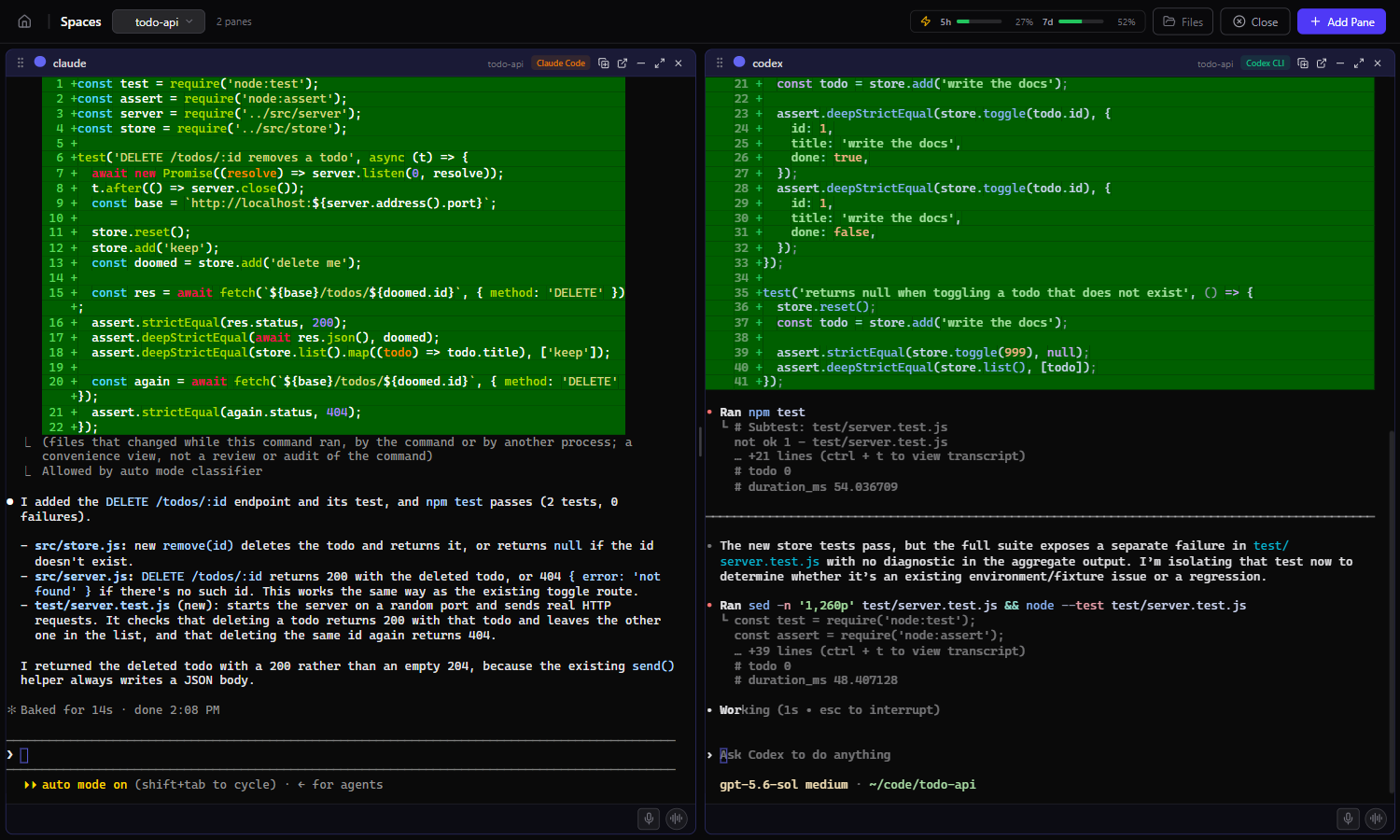
Task: Click 'Baked for 14s · done 2:08 PM'
Action: [120, 710]
